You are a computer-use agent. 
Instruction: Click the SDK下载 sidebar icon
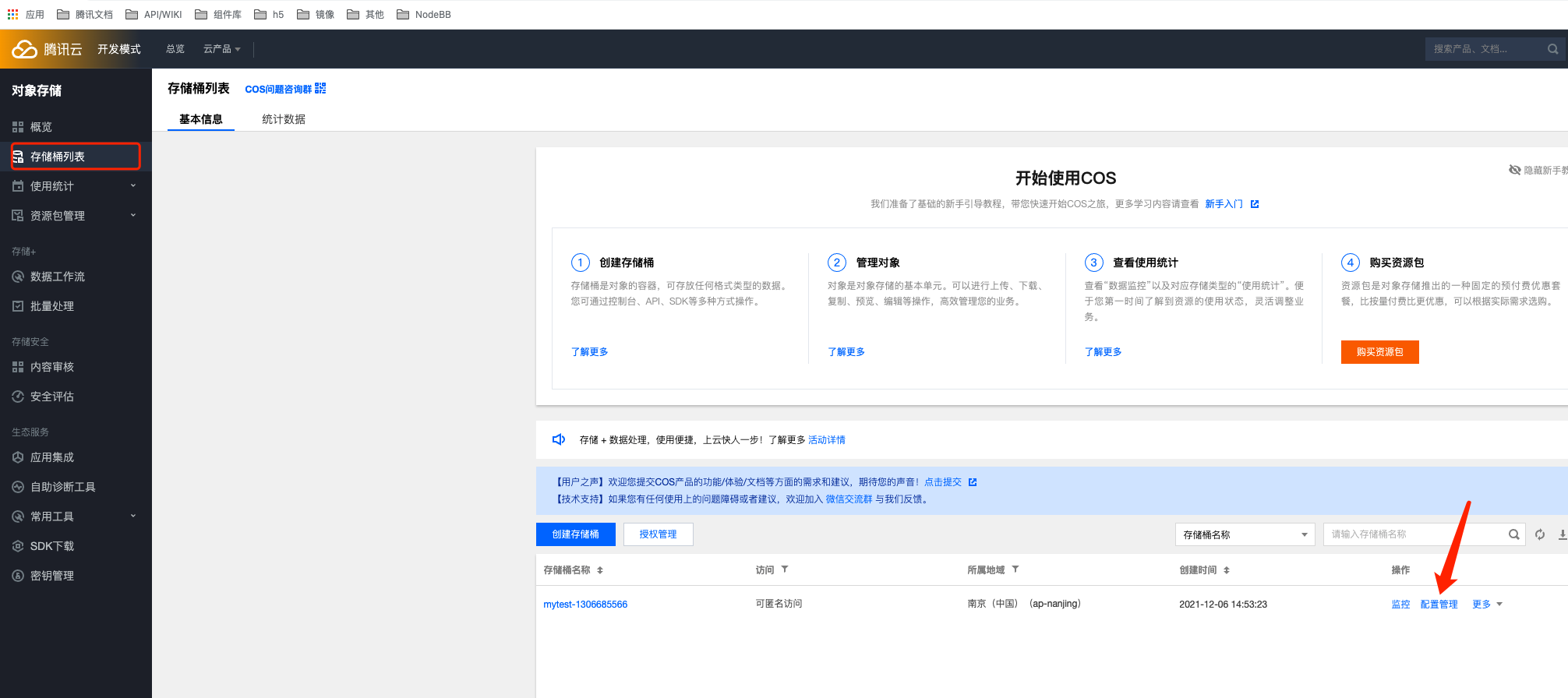[x=18, y=546]
